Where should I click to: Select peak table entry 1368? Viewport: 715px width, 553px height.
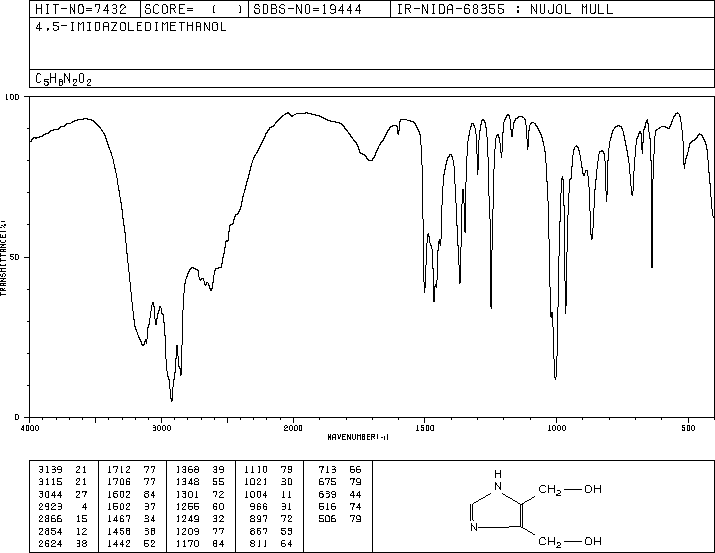tap(187, 469)
